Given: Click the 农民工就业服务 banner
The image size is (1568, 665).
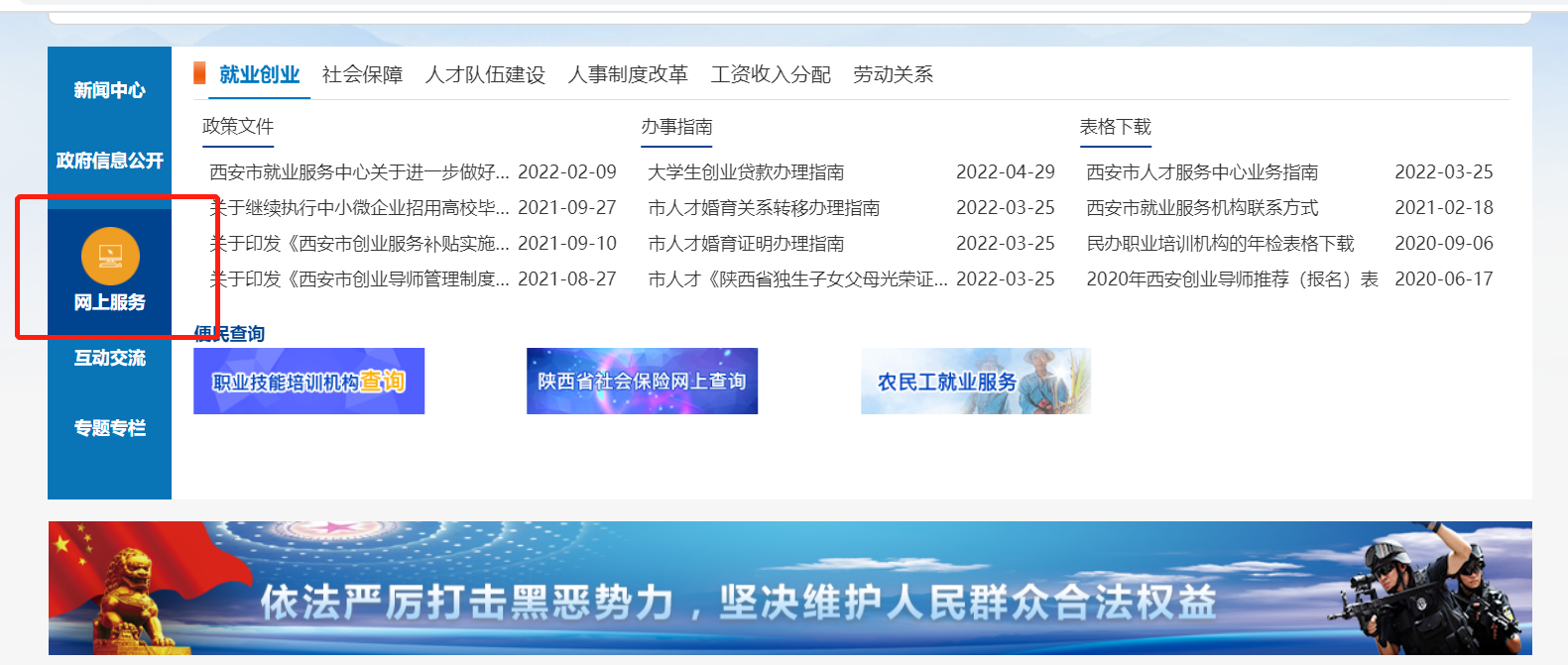Looking at the screenshot, I should coord(976,381).
